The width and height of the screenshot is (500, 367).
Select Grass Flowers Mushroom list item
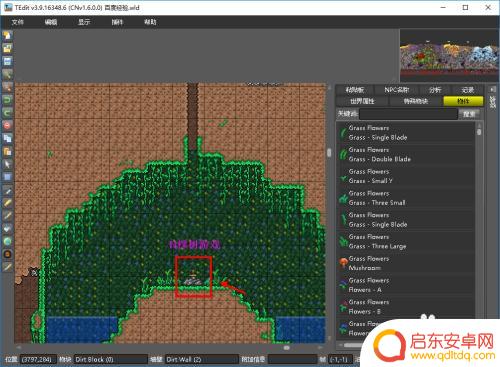tap(406, 263)
